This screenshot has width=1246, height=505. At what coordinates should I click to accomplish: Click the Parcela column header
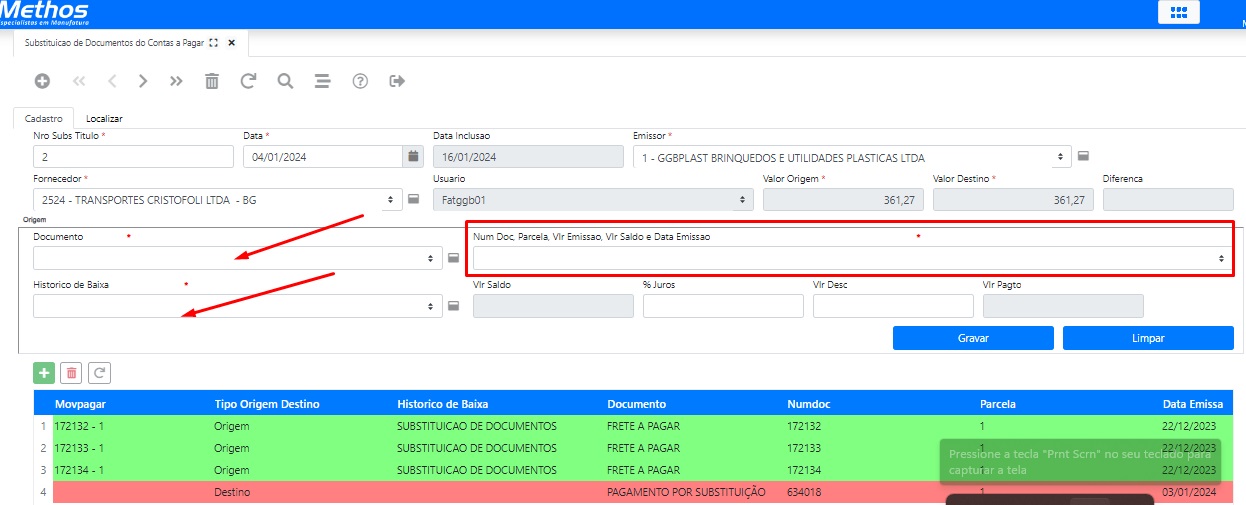click(x=997, y=404)
